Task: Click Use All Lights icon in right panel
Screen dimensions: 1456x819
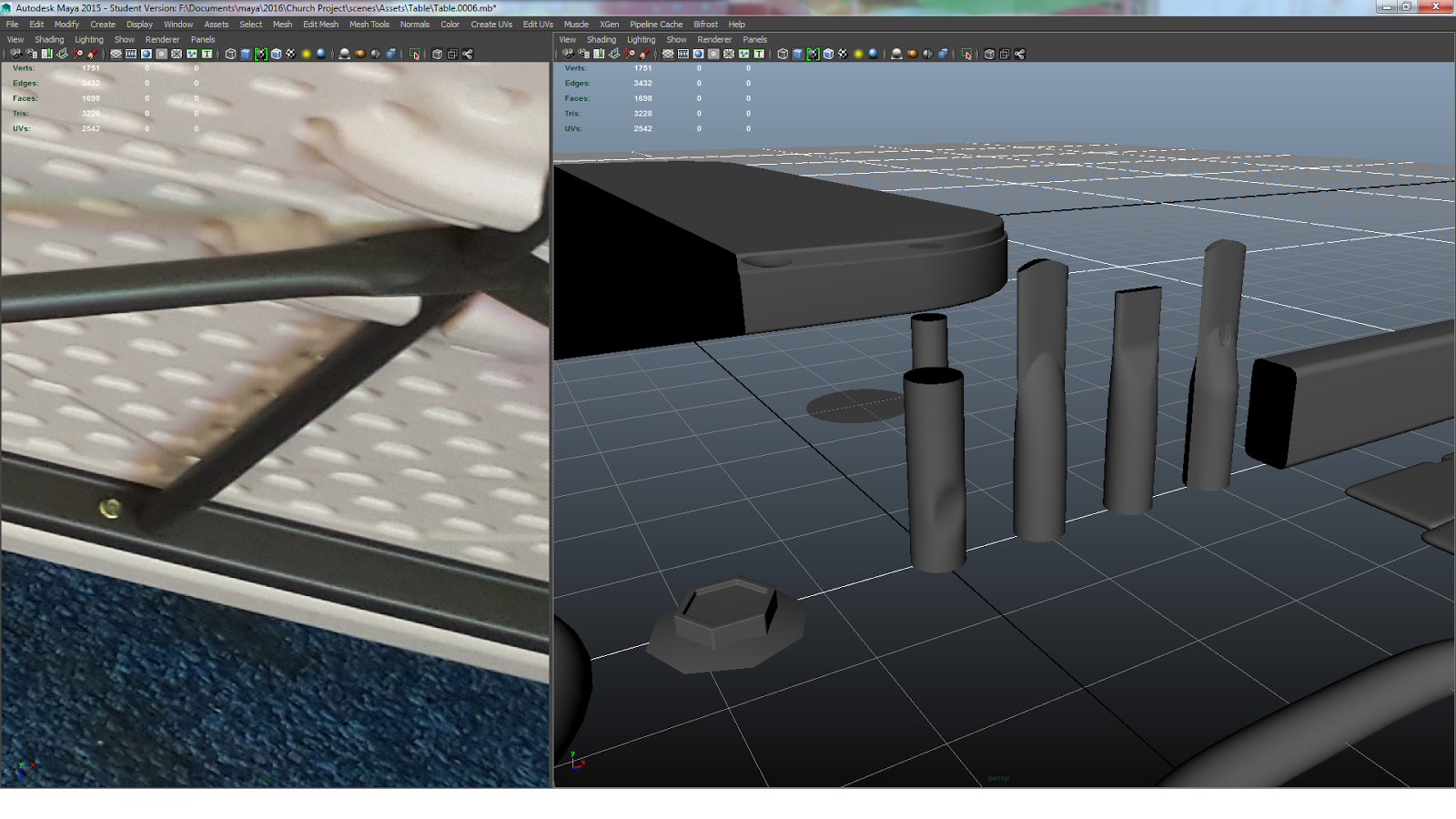Action: (x=858, y=54)
